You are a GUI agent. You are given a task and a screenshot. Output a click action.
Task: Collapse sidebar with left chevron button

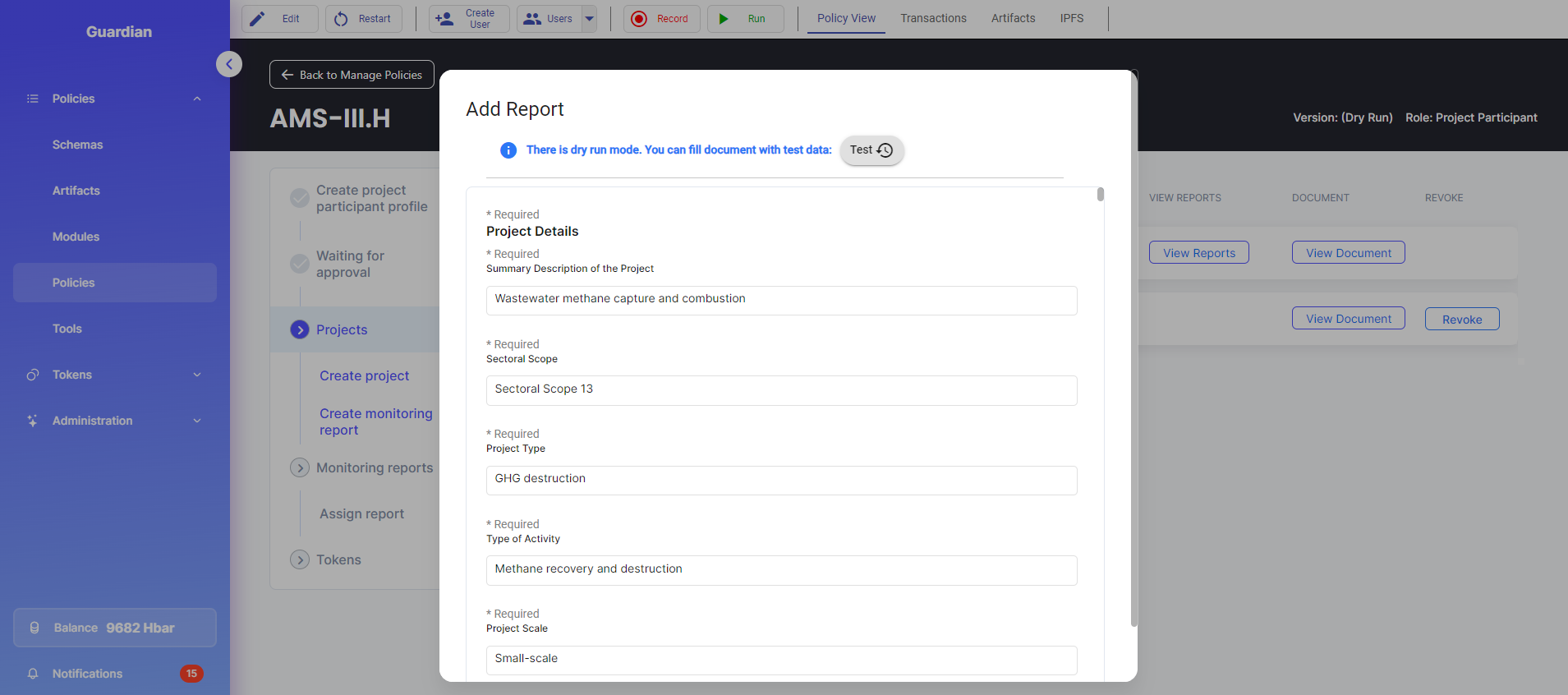[x=229, y=64]
